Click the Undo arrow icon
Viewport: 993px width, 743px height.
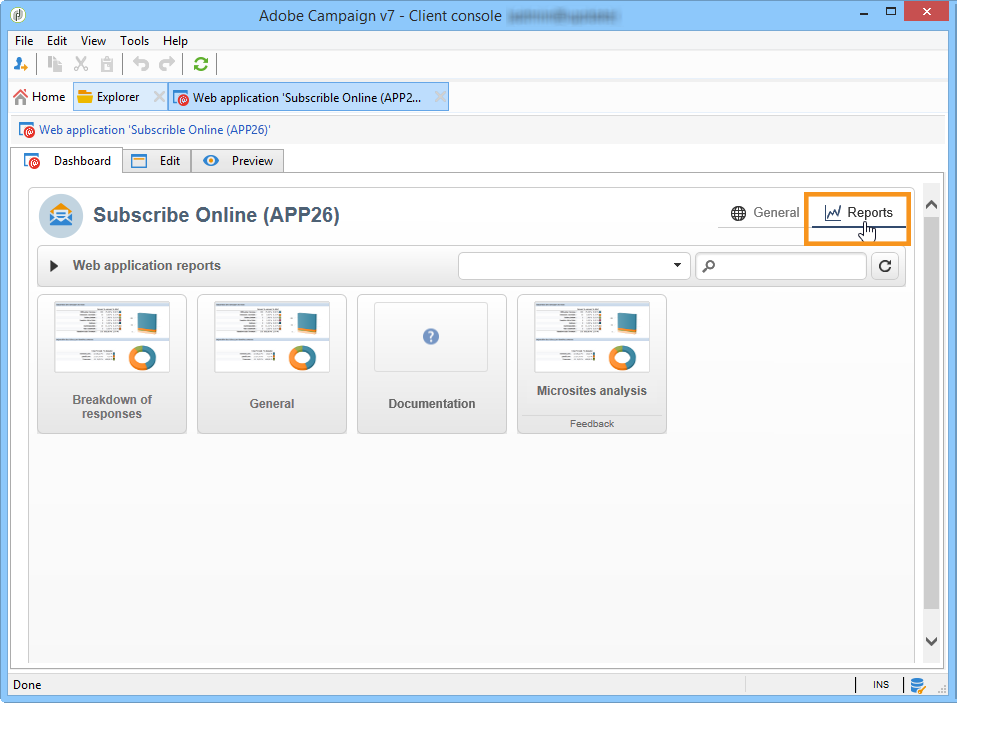(141, 64)
